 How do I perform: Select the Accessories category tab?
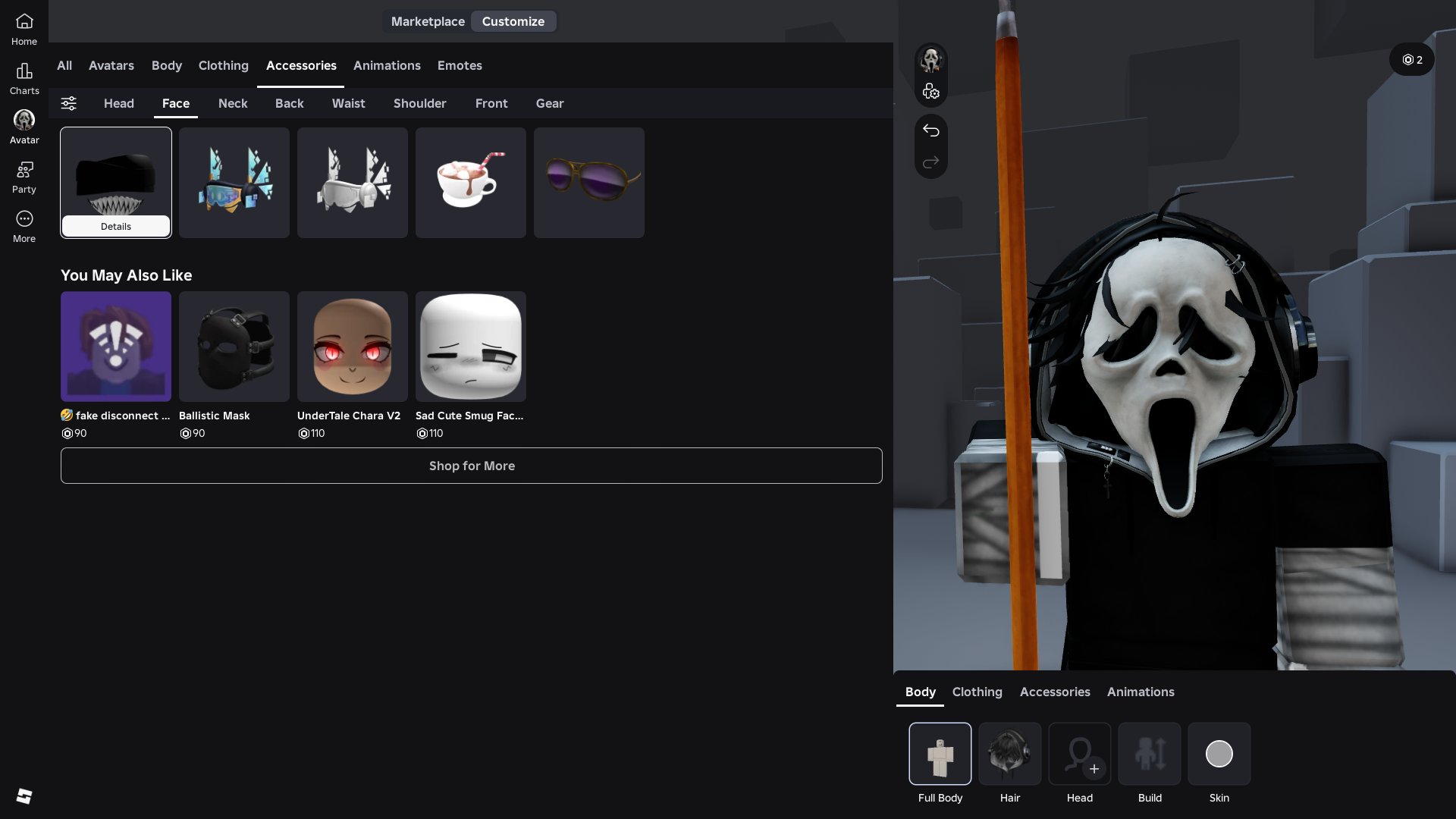(x=301, y=65)
